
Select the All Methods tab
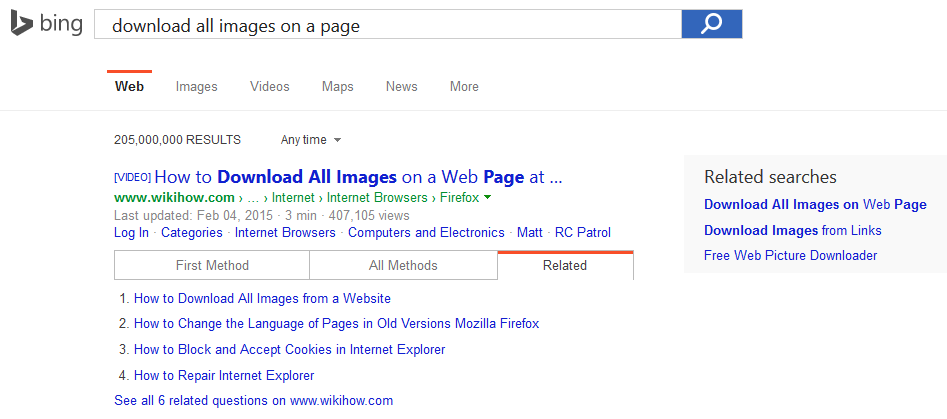click(403, 265)
